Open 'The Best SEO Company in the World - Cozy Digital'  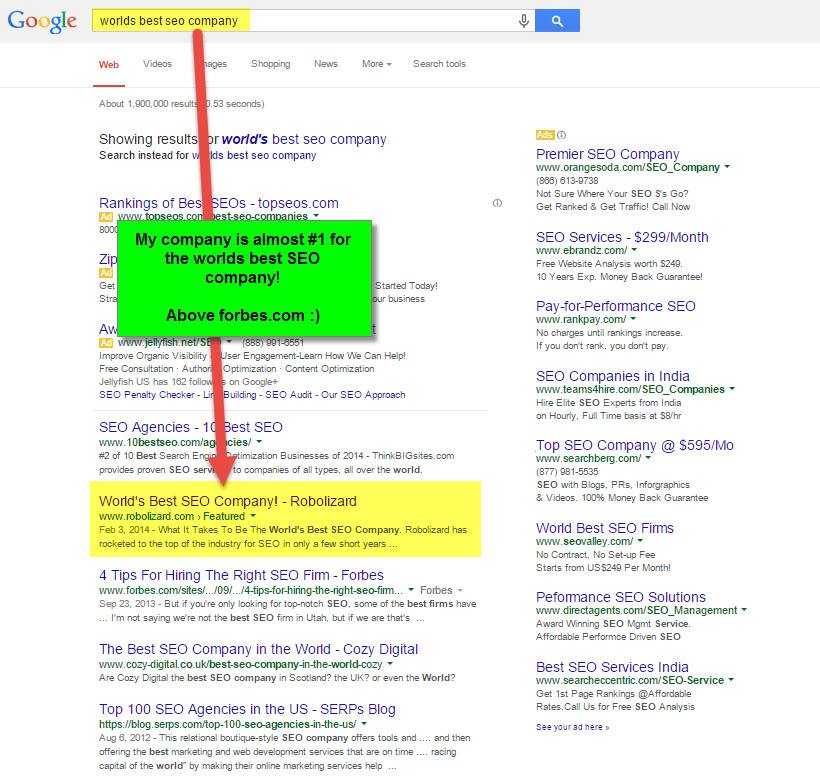[258, 649]
